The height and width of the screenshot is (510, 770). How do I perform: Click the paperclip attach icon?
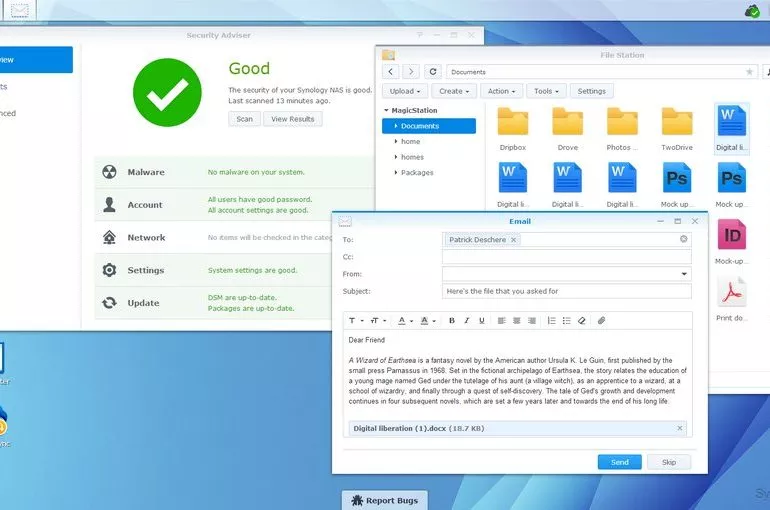pos(602,321)
